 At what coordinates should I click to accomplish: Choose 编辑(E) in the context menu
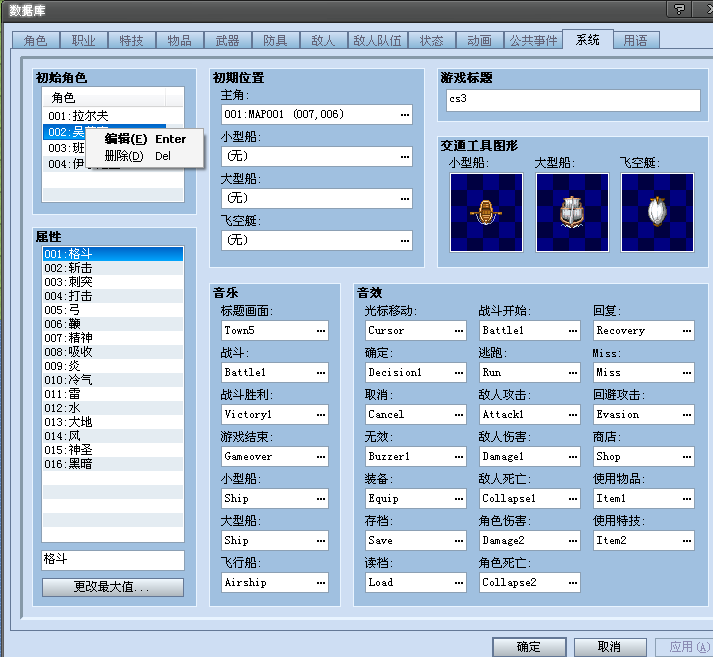tap(145, 139)
